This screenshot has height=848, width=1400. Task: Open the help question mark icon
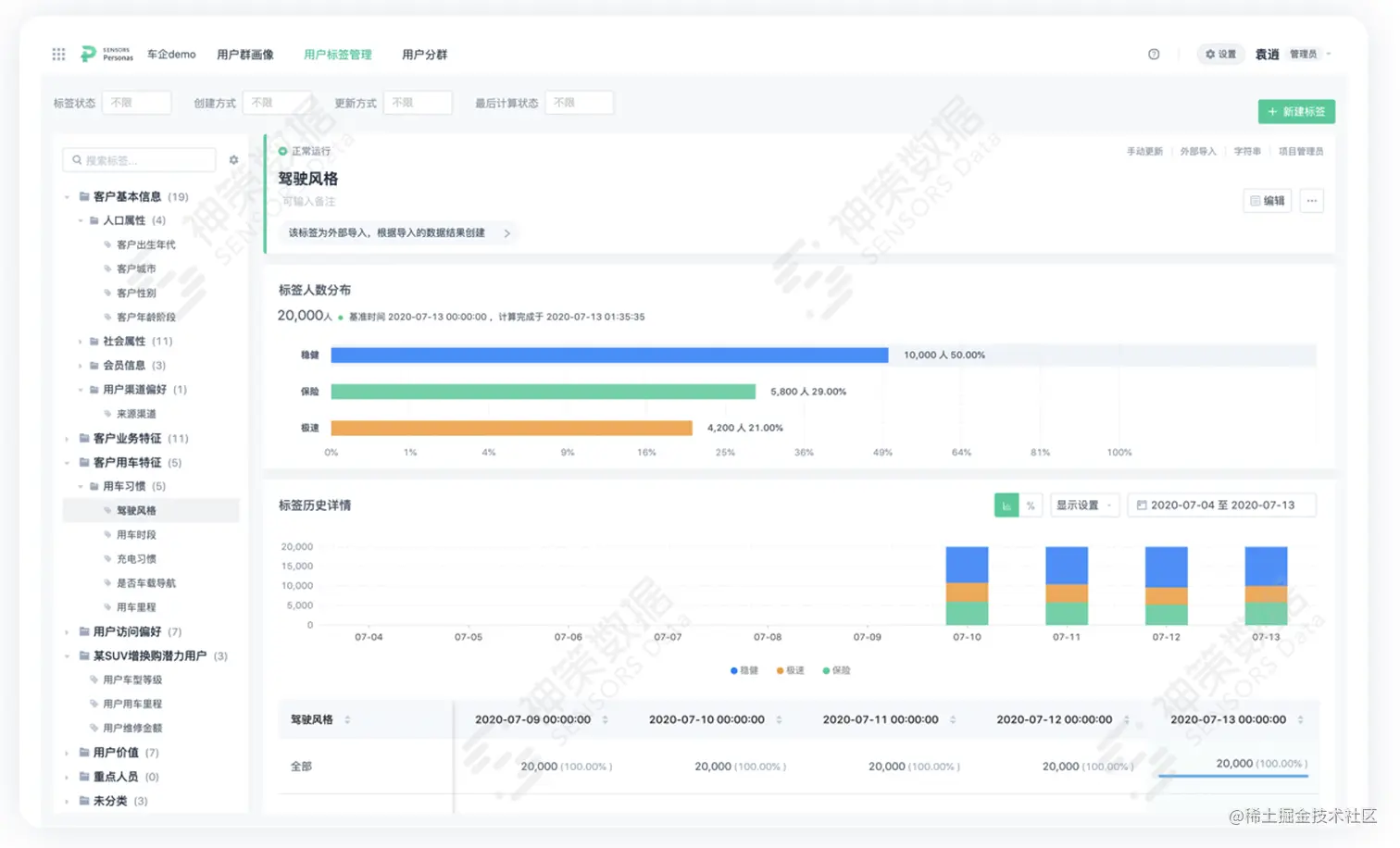(1154, 55)
